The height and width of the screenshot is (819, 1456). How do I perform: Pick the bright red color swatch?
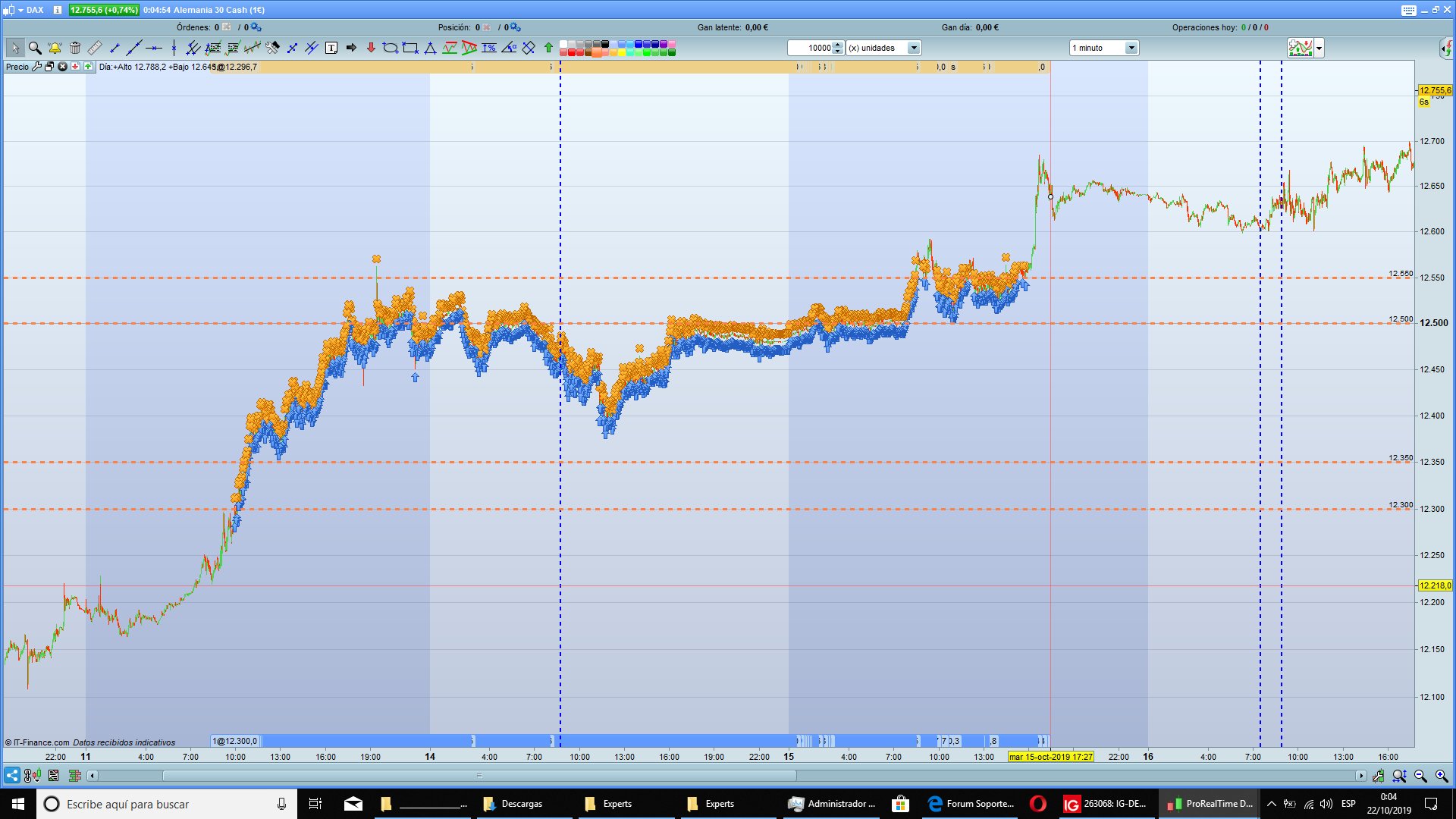pyautogui.click(x=573, y=52)
